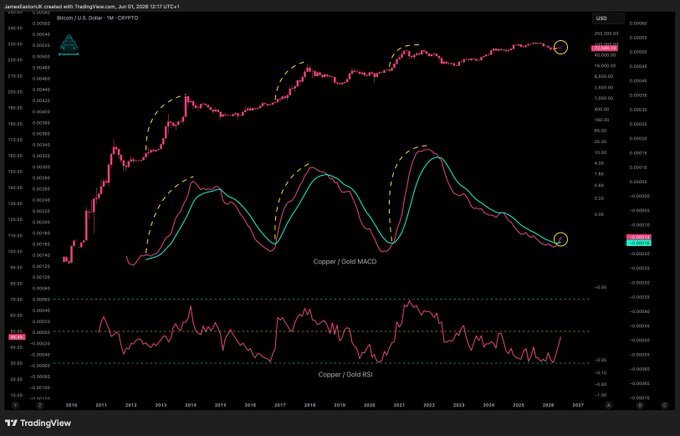Click the A auto-scale button
680x436 pixels.
tap(608, 405)
